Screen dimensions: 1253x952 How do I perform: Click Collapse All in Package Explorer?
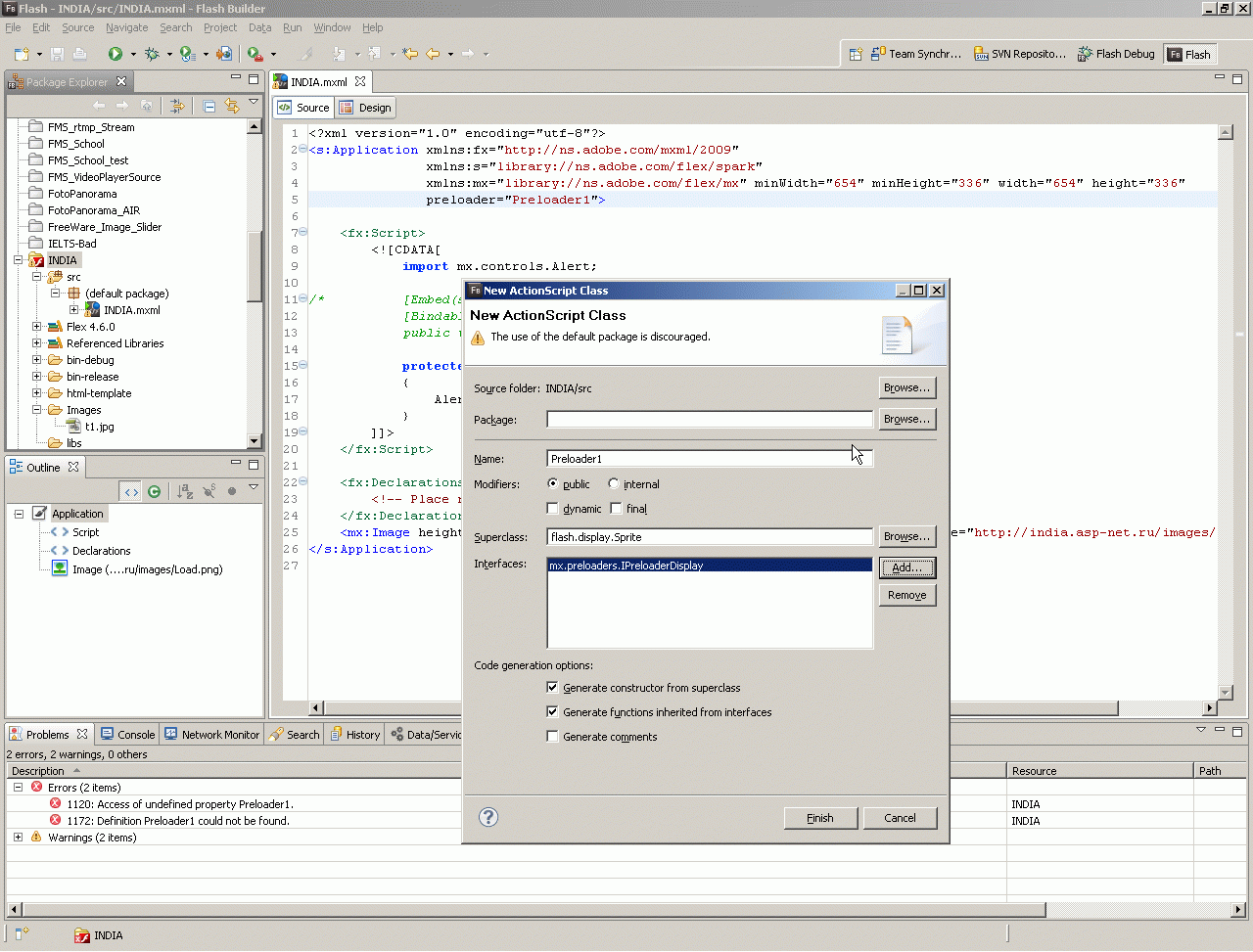pos(209,106)
